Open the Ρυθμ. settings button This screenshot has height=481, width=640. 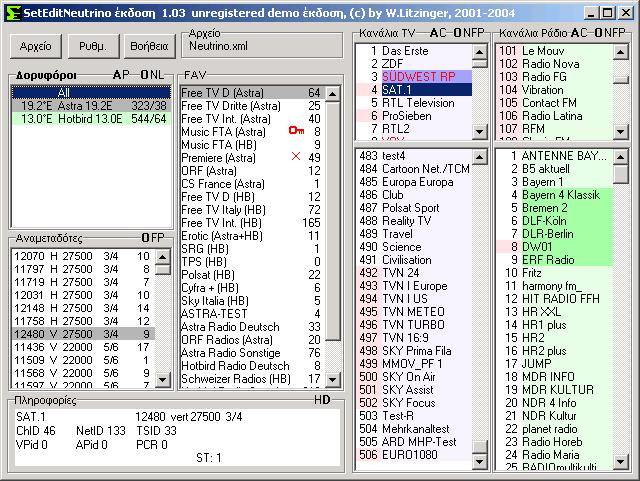(x=93, y=46)
